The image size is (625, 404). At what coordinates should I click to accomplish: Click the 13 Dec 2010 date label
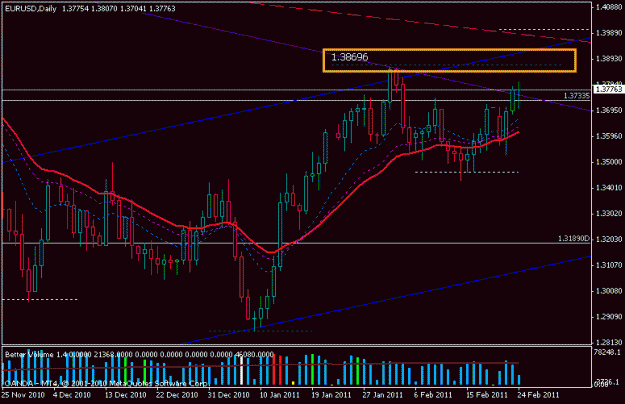pyautogui.click(x=125, y=395)
